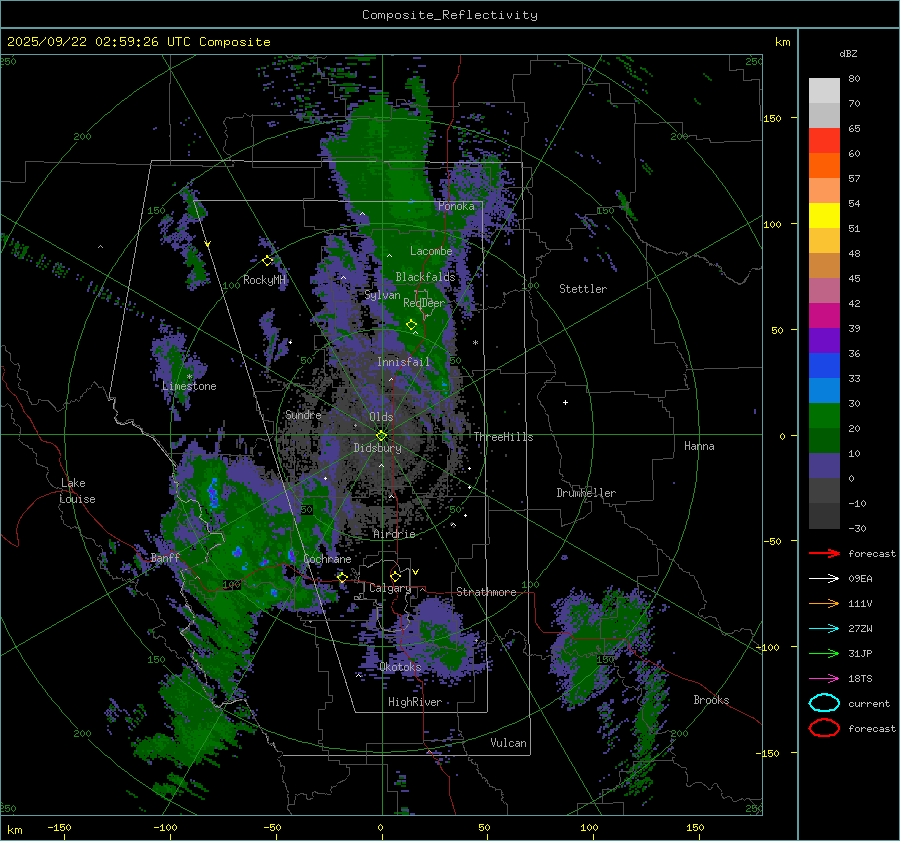Screen dimensions: 900x841
Task: Click the UTC Composite timestamp text
Action: pos(138,42)
